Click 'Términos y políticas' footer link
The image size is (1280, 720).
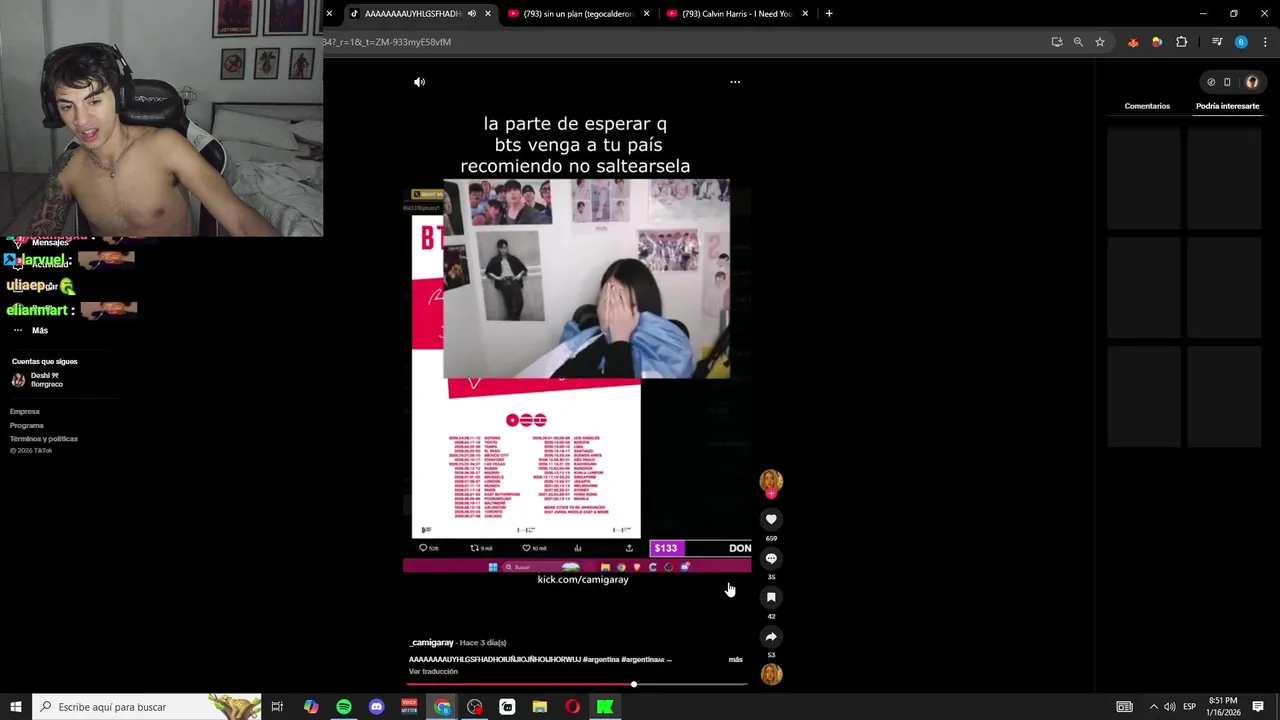click(x=44, y=439)
